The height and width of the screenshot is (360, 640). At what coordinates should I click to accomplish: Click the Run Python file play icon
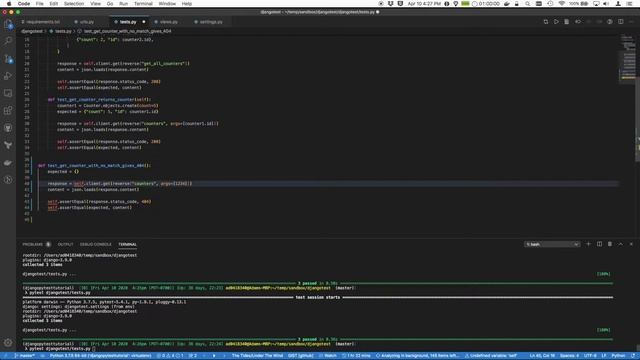pos(556,22)
